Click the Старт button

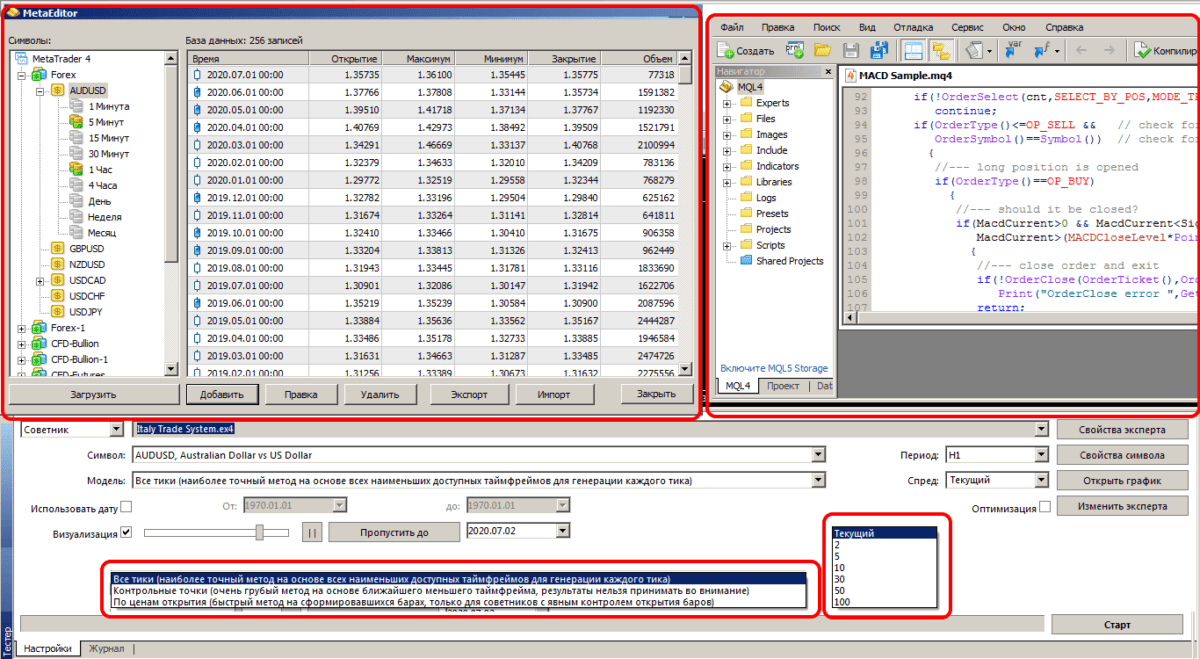tap(1117, 625)
